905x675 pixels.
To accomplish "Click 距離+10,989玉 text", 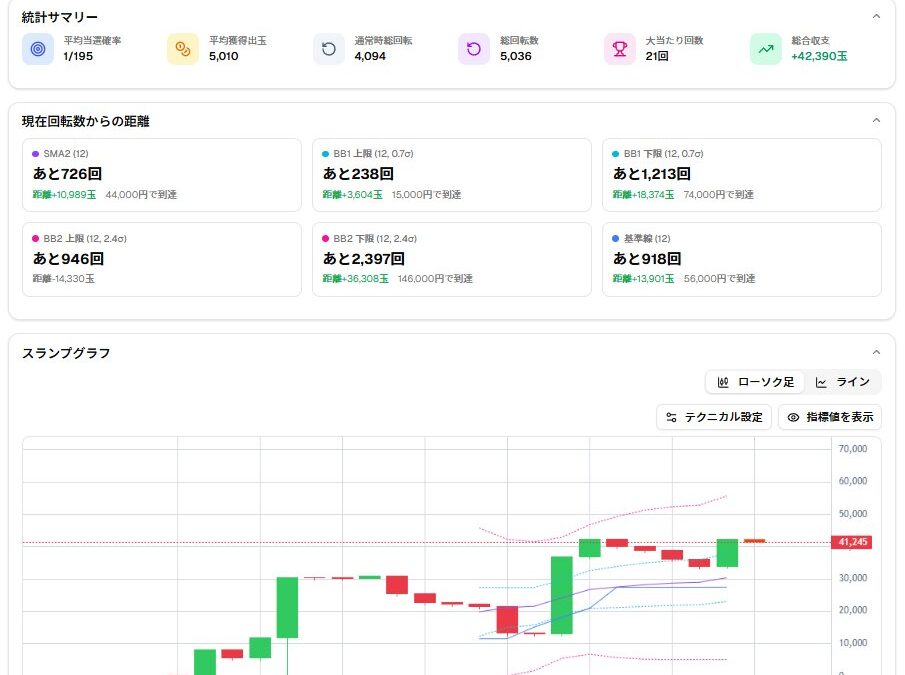I will pos(64,195).
